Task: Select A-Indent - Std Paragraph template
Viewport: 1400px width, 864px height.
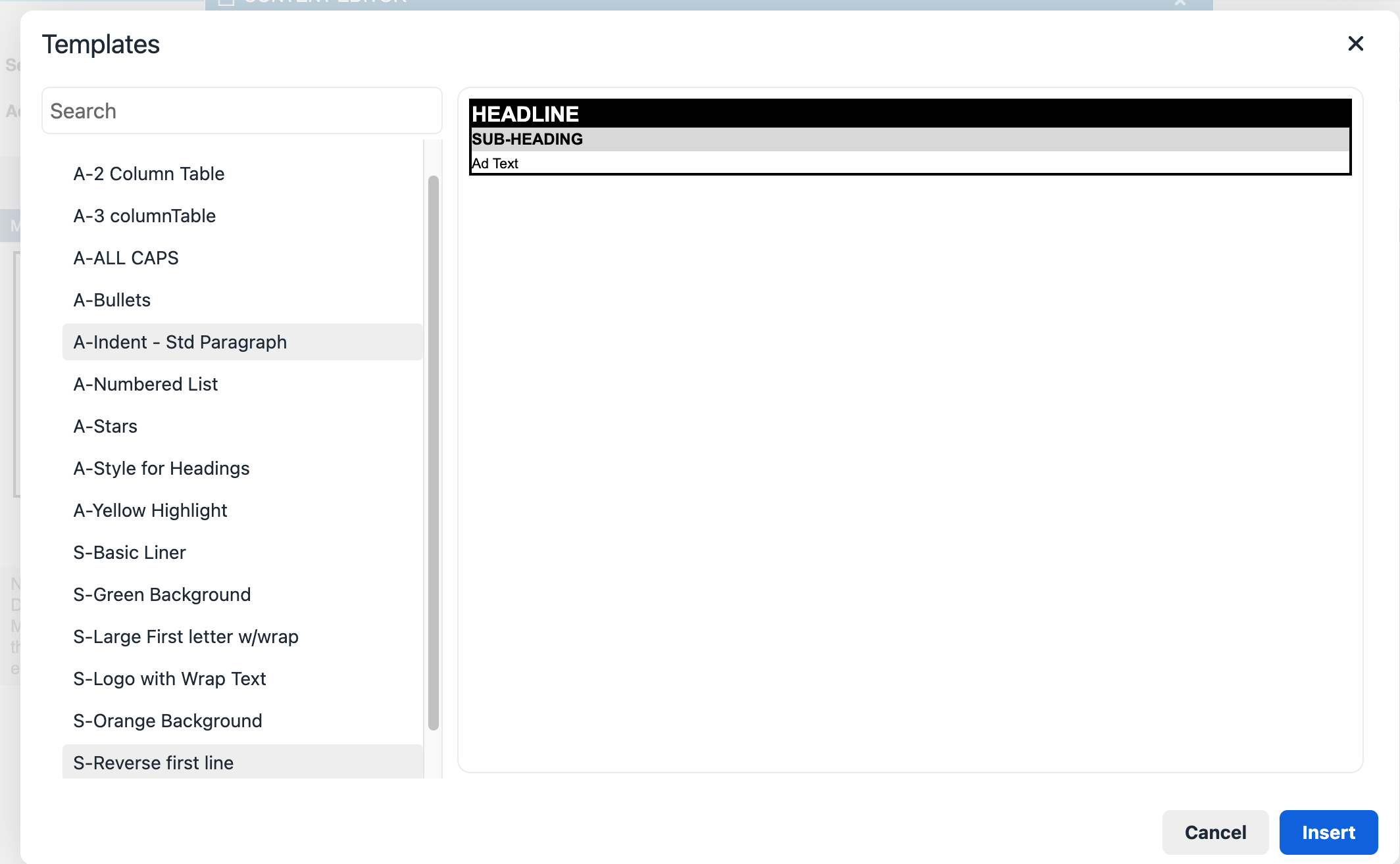Action: point(180,342)
